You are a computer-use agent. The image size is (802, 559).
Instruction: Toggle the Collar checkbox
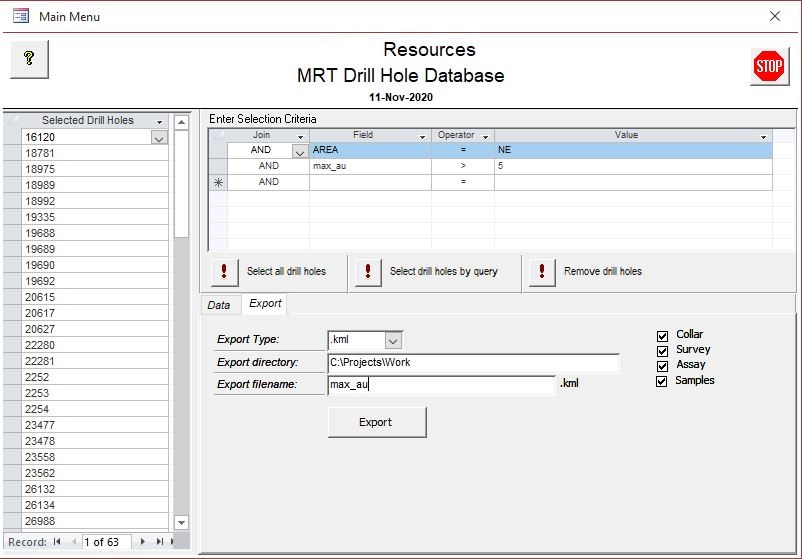pos(662,336)
